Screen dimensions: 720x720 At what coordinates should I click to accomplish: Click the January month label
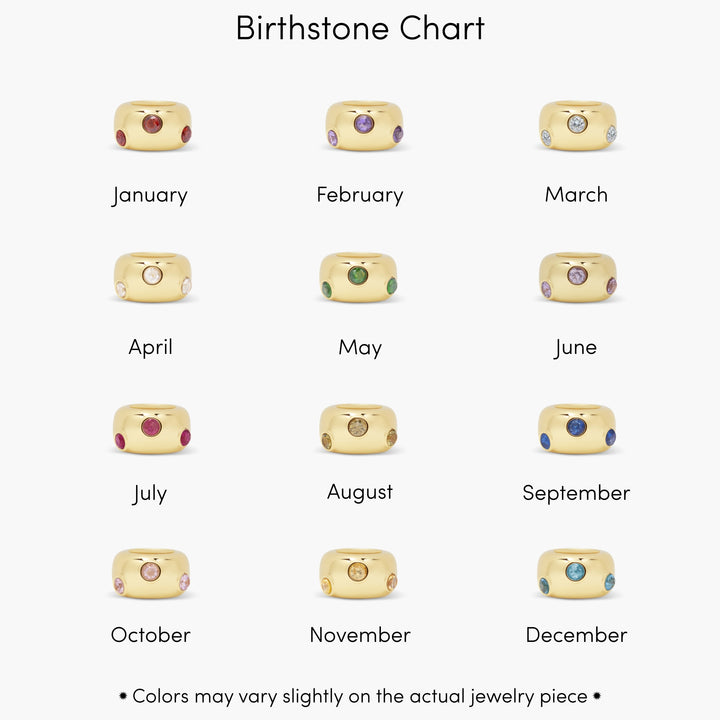point(150,195)
